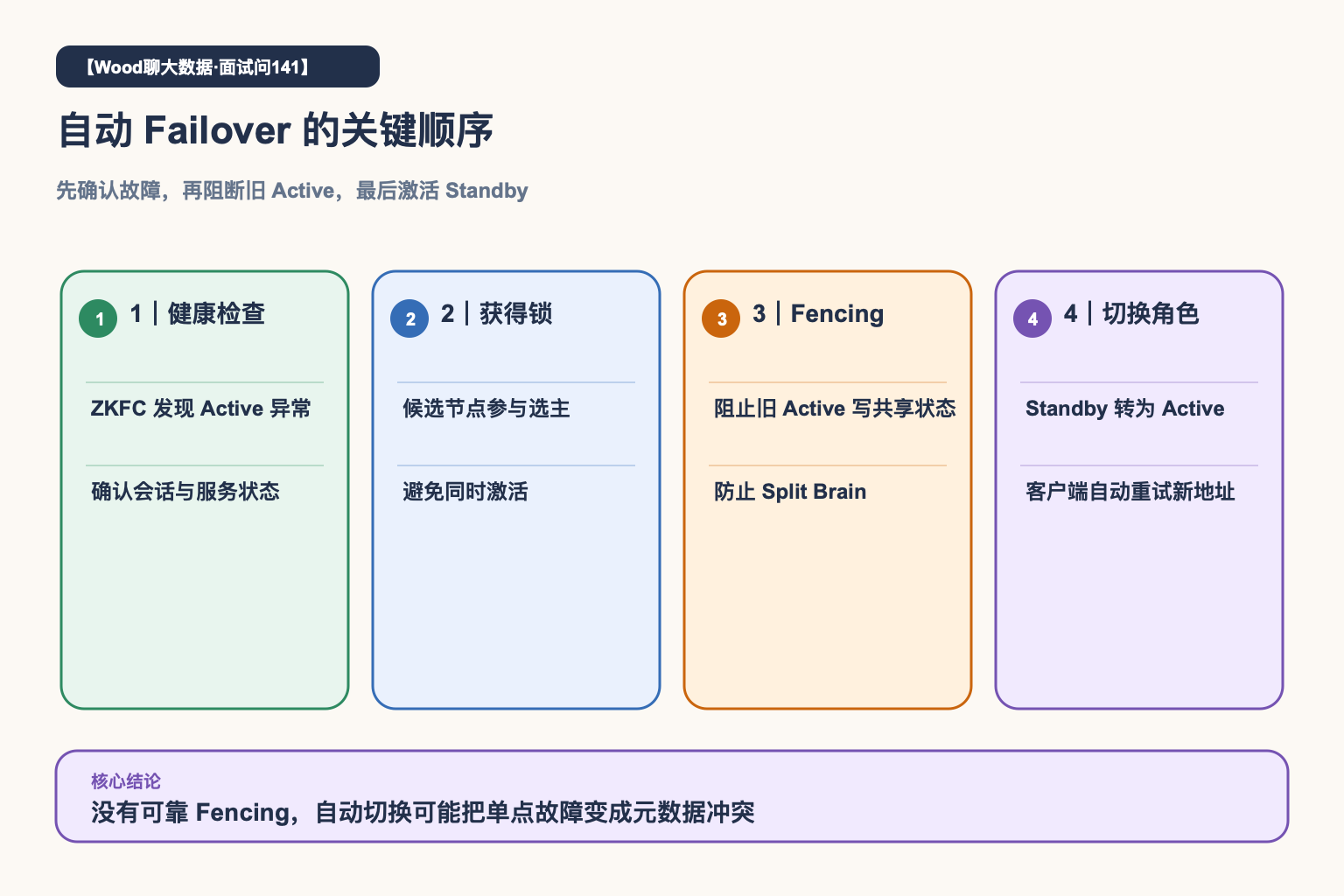
Task: Click the conclusion sentence starting 没有可靠 Fencing
Action: (x=423, y=813)
